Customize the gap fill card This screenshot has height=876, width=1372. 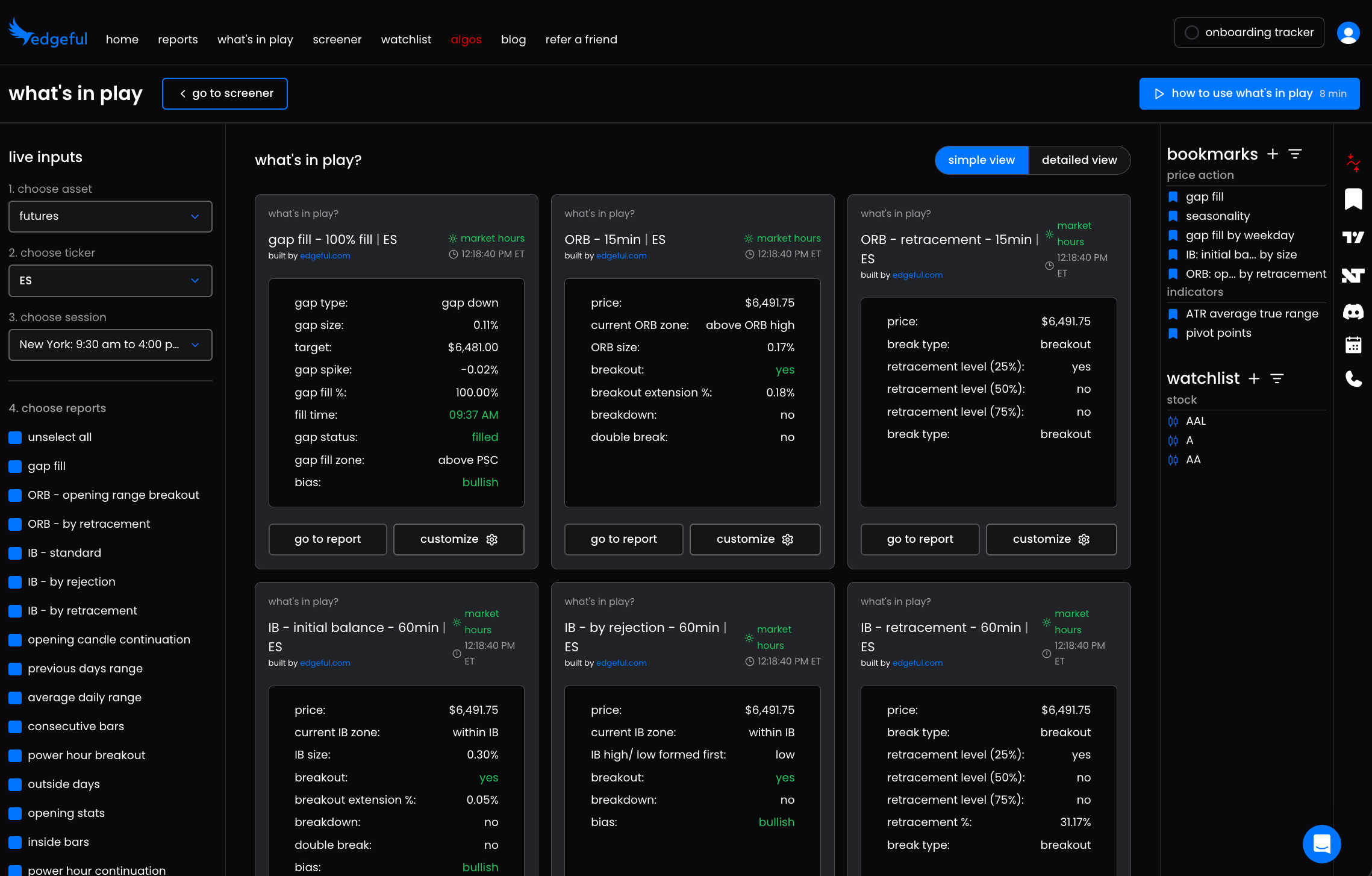[x=458, y=539]
